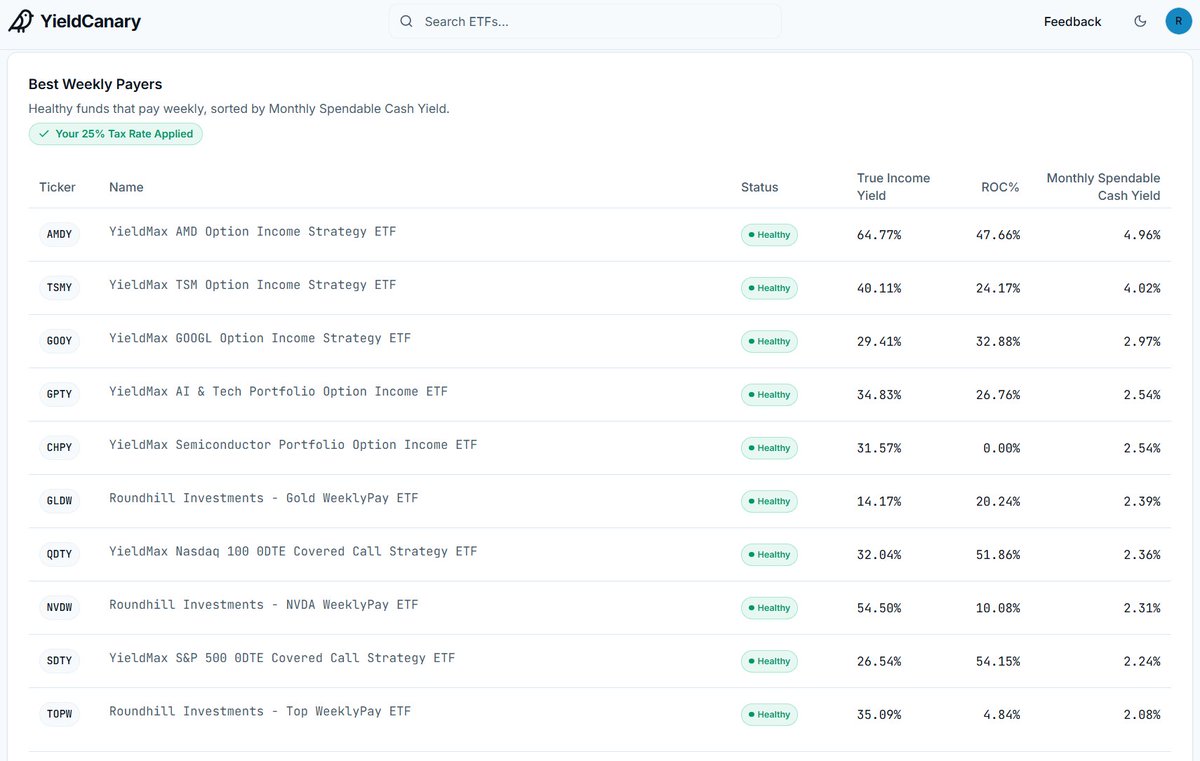The width and height of the screenshot is (1200, 761).
Task: Select YieldMax Nasdaq 100 0DTE ETF name
Action: click(293, 551)
